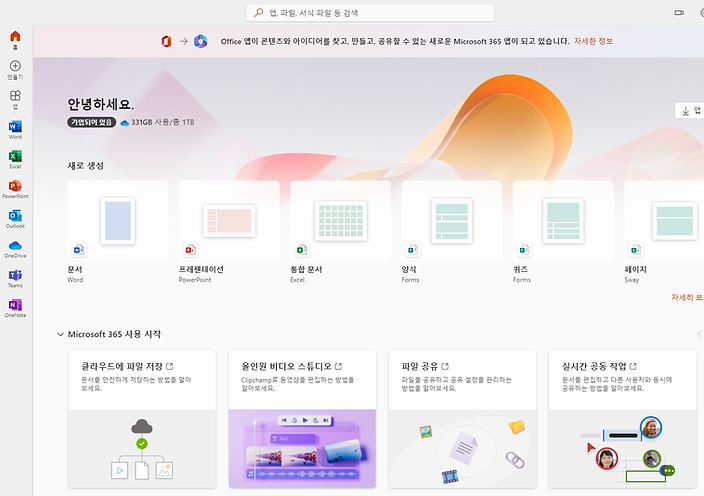704x496 pixels.
Task: Click the Office logo icon in the banner
Action: 167,41
